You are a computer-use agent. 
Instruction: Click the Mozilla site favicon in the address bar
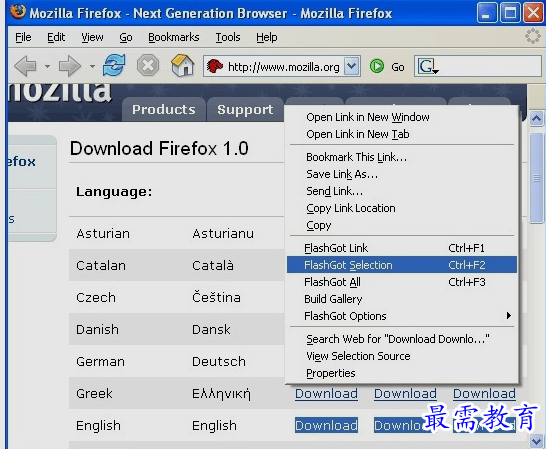click(x=214, y=66)
